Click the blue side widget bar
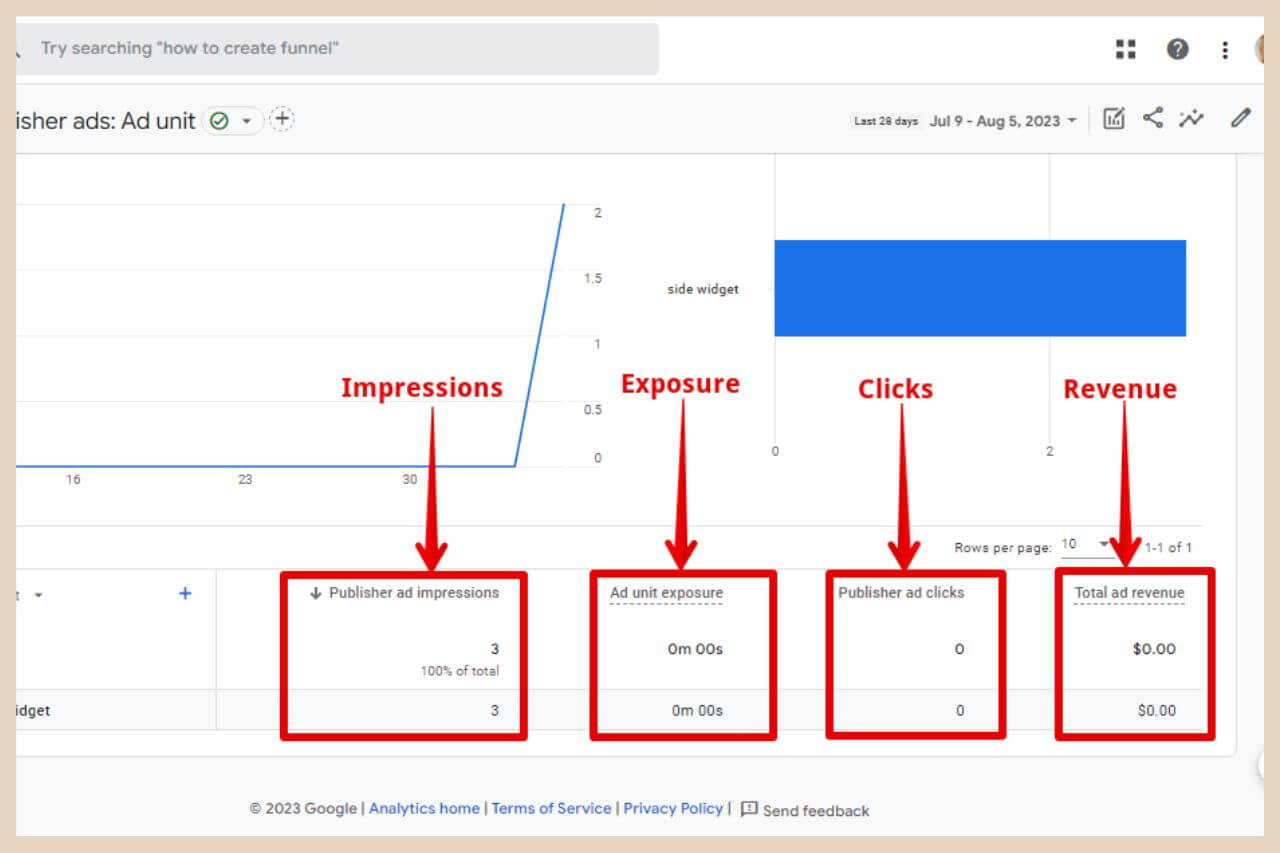Image resolution: width=1280 pixels, height=853 pixels. coord(980,288)
